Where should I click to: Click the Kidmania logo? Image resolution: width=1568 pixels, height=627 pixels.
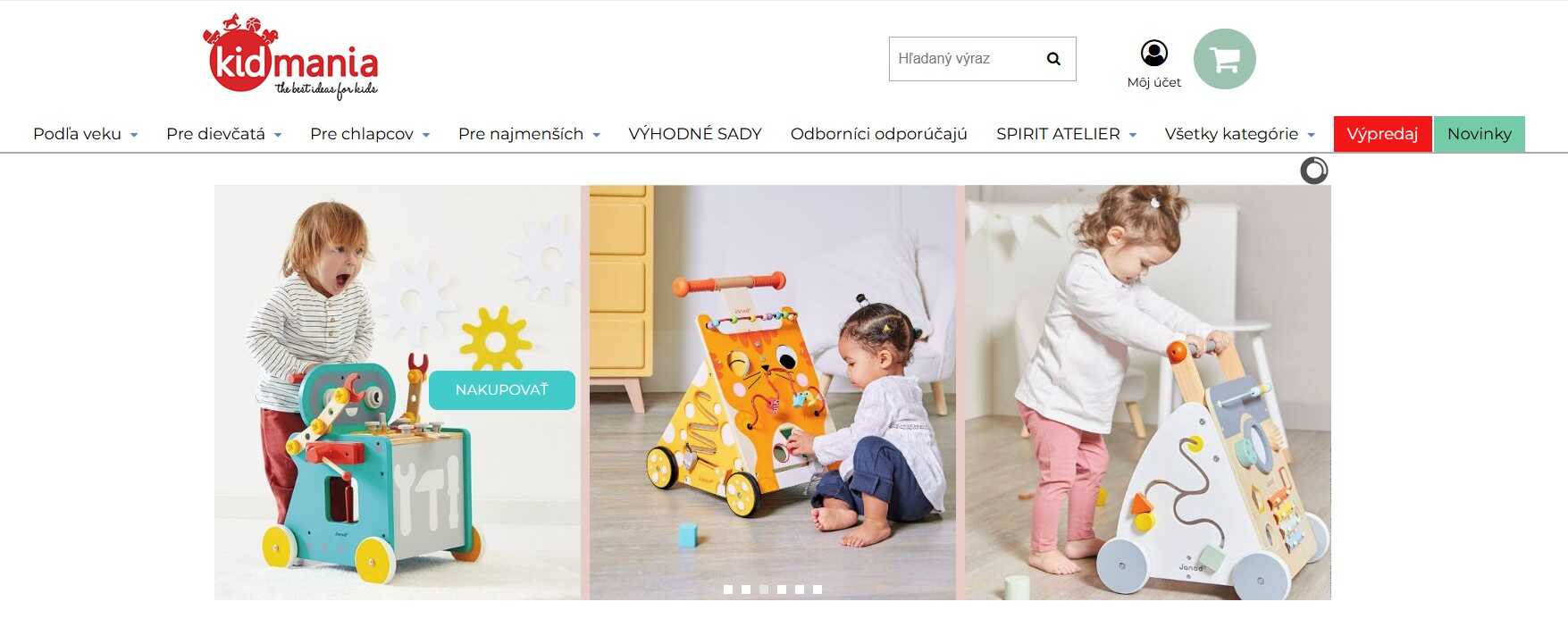pos(290,56)
